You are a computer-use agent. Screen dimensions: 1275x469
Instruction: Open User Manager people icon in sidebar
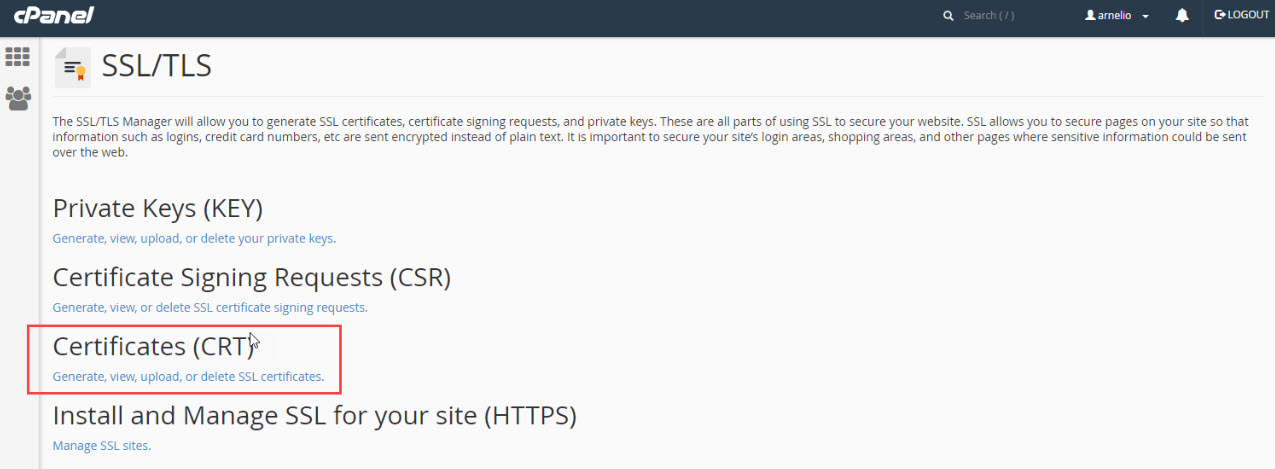pyautogui.click(x=18, y=98)
